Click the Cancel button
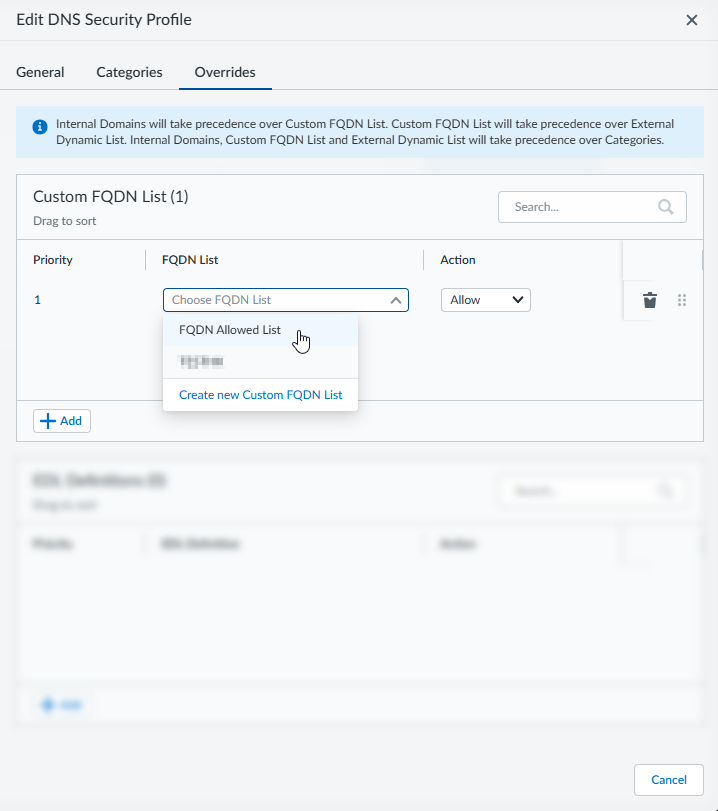Viewport: 718px width, 811px height. [x=668, y=780]
